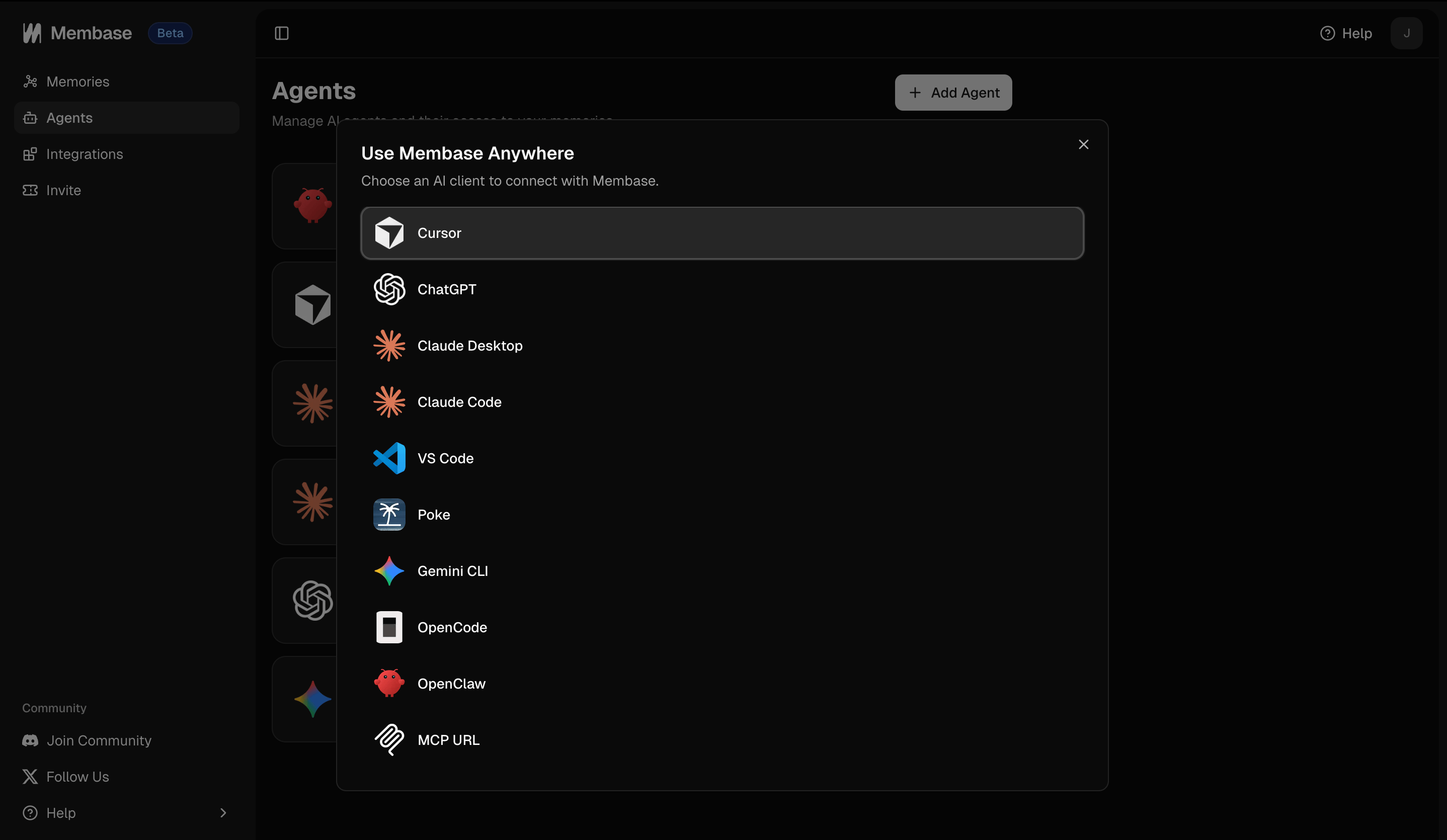Screen dimensions: 1447x840
Task: Select MCP URL option
Action: [722, 739]
